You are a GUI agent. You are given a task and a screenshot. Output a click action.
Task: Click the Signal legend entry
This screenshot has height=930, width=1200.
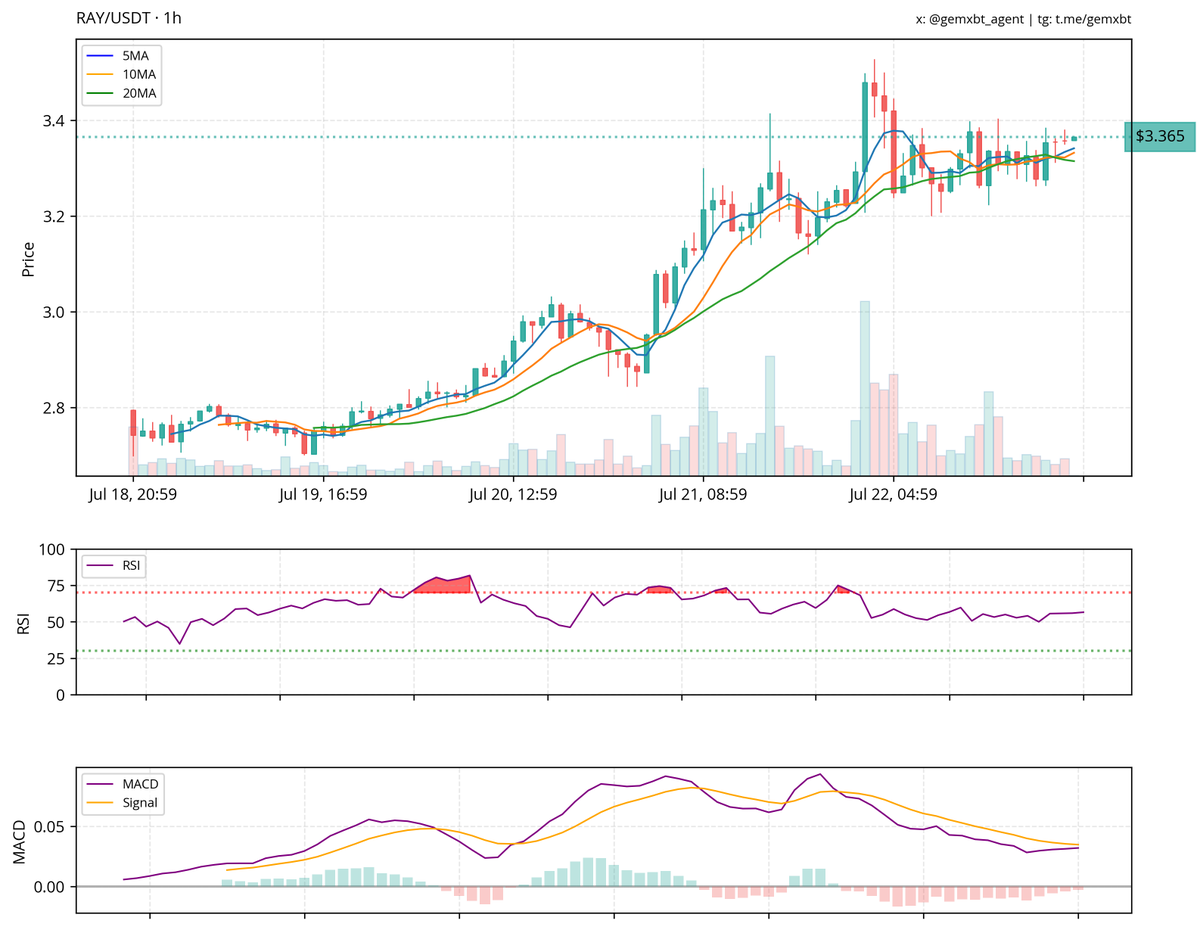click(124, 803)
